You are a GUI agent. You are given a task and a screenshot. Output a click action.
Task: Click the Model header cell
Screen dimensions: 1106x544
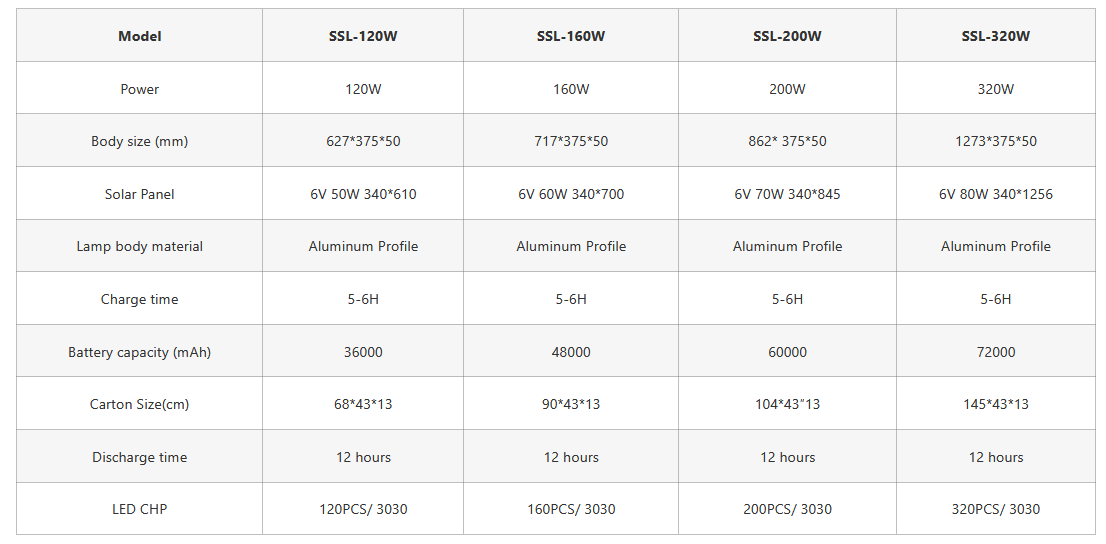tap(140, 36)
